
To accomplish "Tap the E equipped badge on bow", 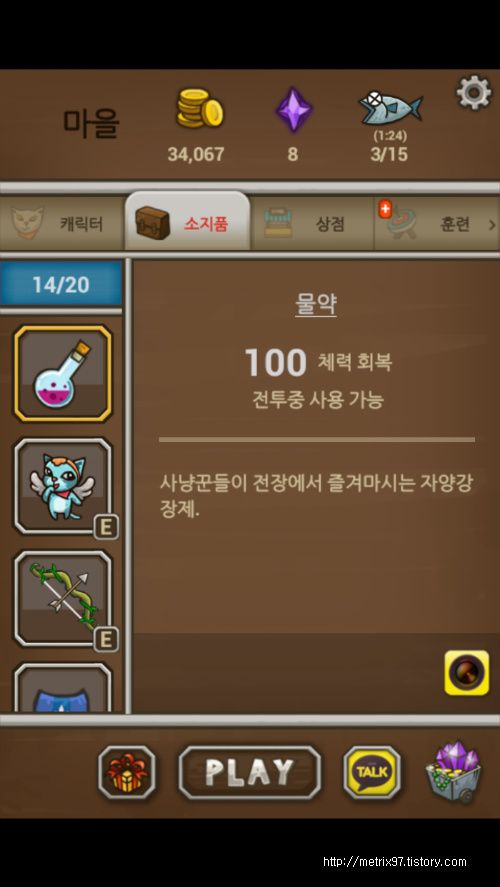I will tap(106, 640).
